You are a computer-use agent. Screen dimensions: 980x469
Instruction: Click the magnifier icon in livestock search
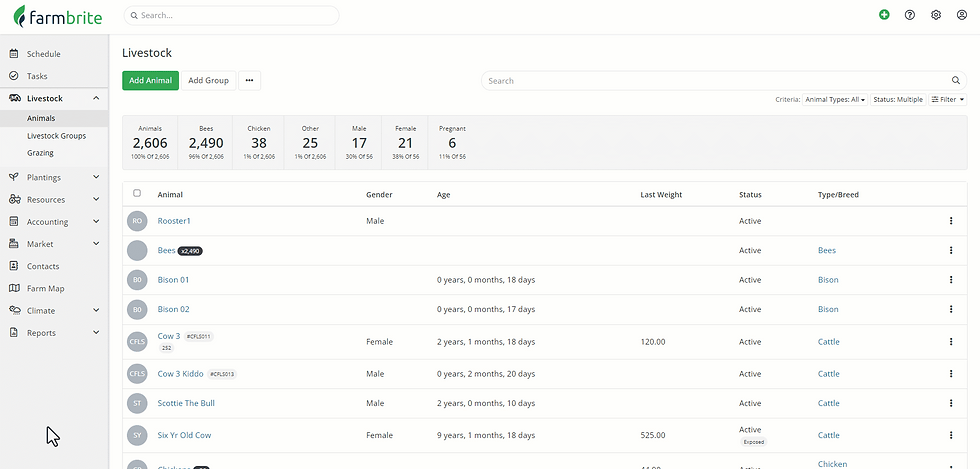pos(956,81)
